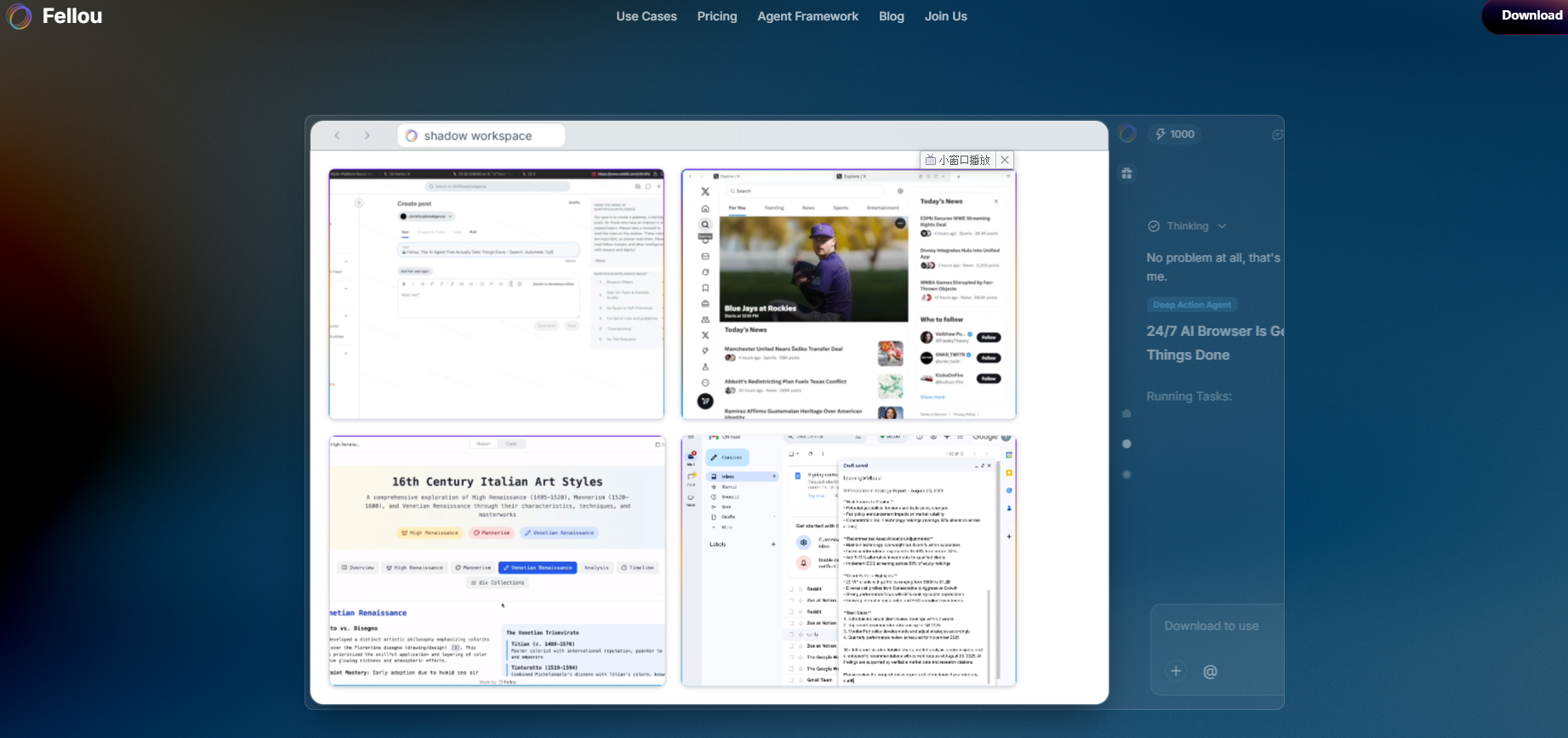Click the gift icon in sidebar
The width and height of the screenshot is (1568, 738).
pos(1126,173)
